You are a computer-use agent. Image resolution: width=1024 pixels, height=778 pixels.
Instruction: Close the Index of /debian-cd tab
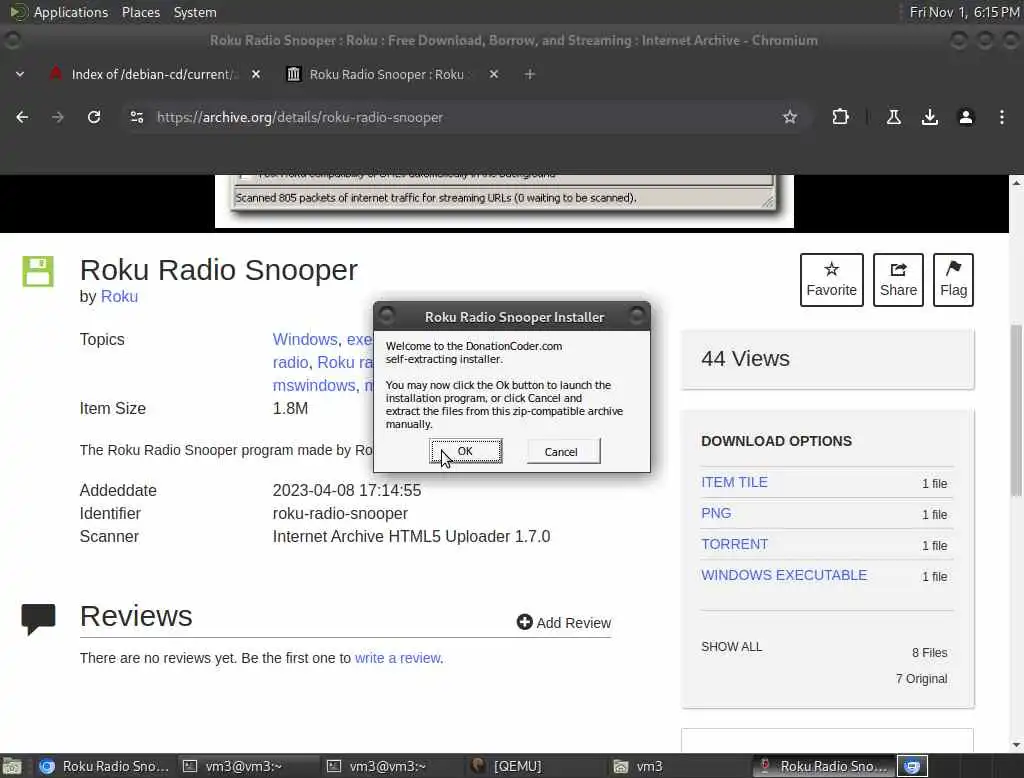click(256, 74)
